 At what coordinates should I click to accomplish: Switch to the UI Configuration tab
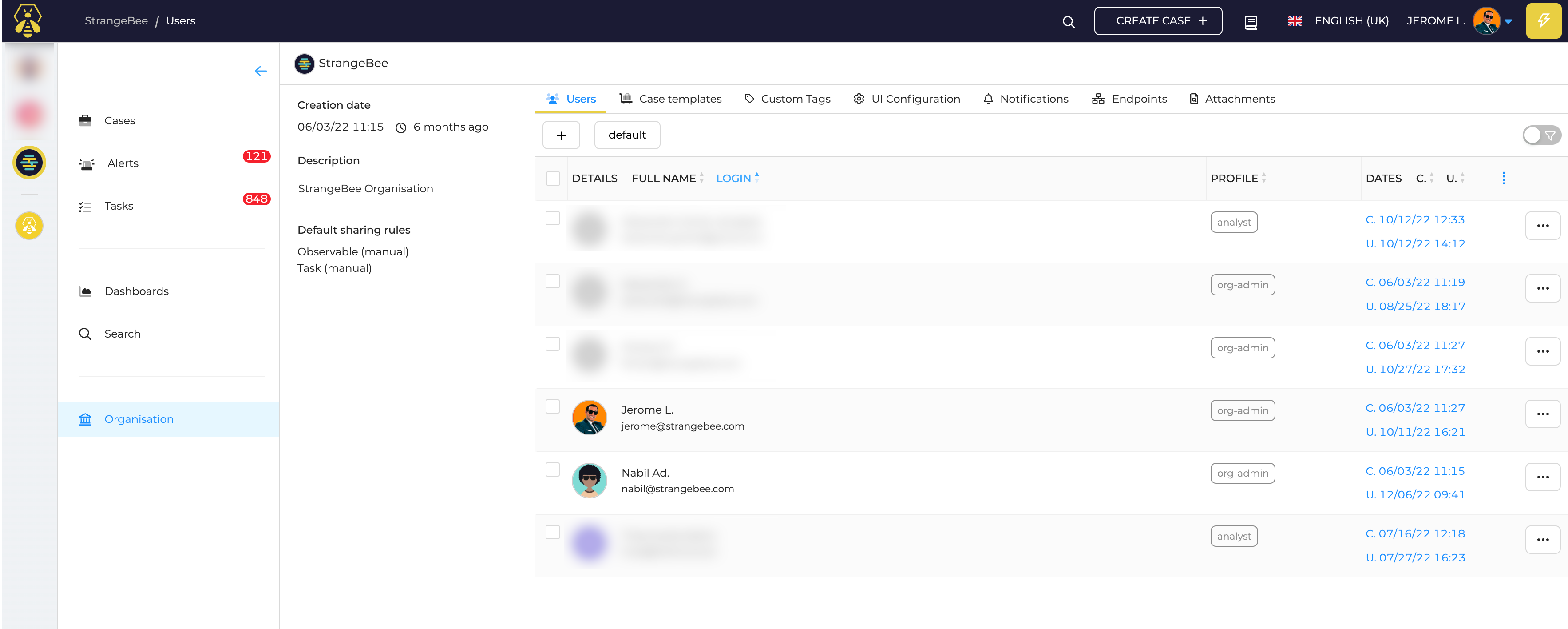coord(907,99)
